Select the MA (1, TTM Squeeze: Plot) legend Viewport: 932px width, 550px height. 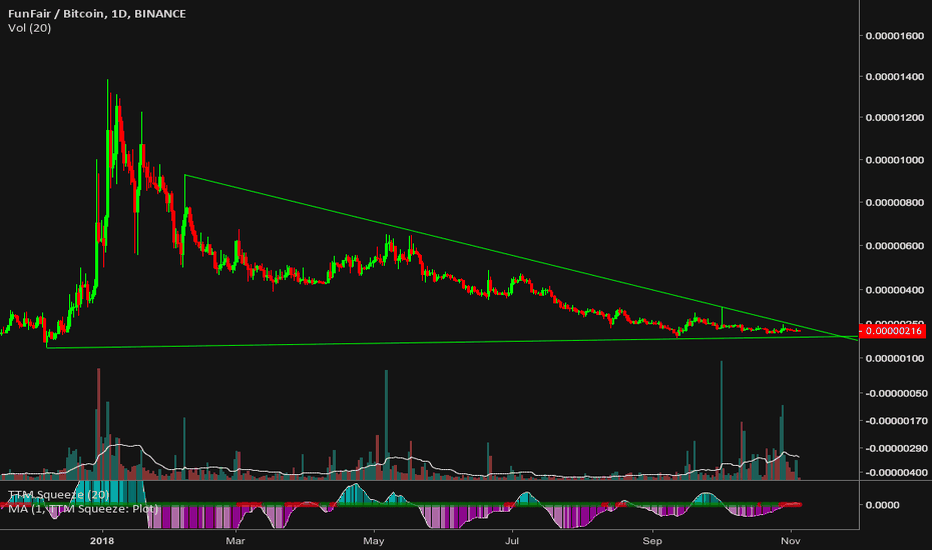tap(83, 509)
